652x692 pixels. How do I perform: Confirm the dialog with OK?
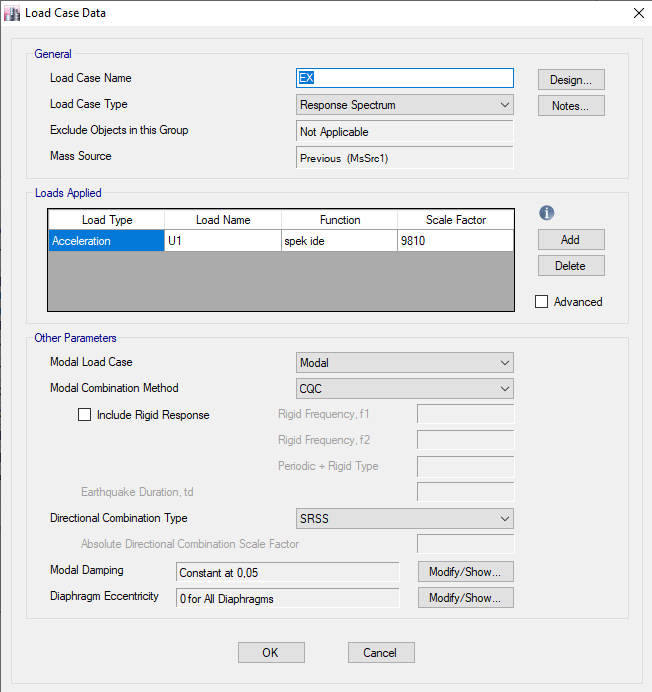pyautogui.click(x=271, y=652)
